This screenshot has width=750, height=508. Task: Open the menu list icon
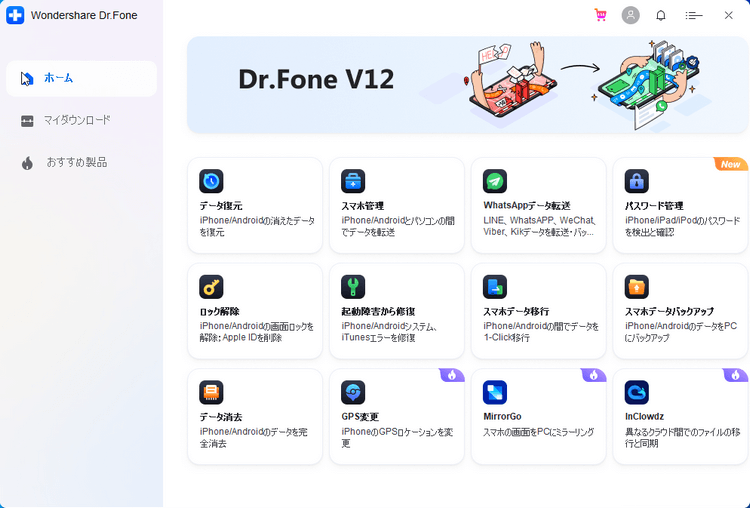coord(694,16)
